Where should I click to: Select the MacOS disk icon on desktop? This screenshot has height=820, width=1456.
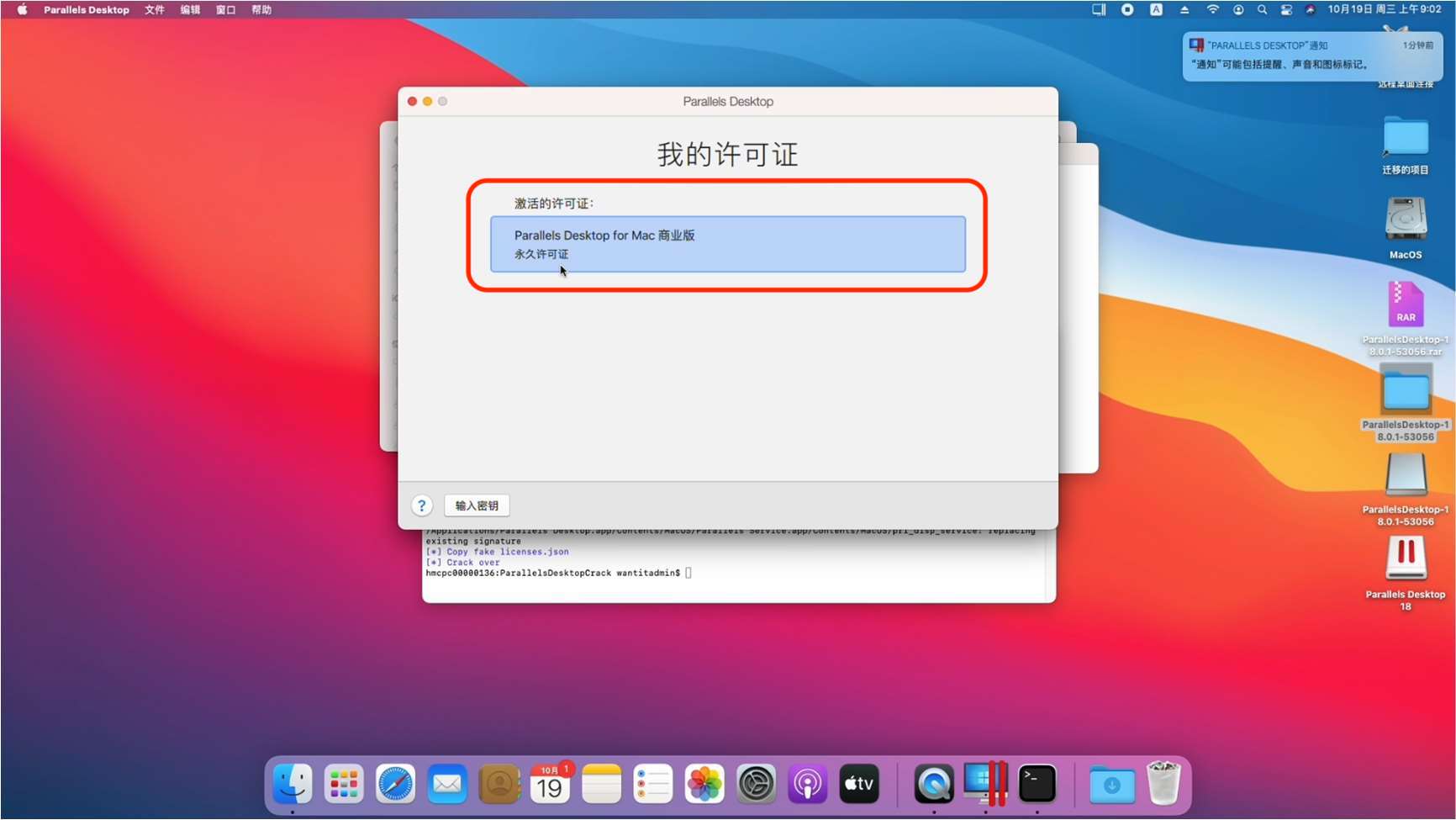[1406, 220]
